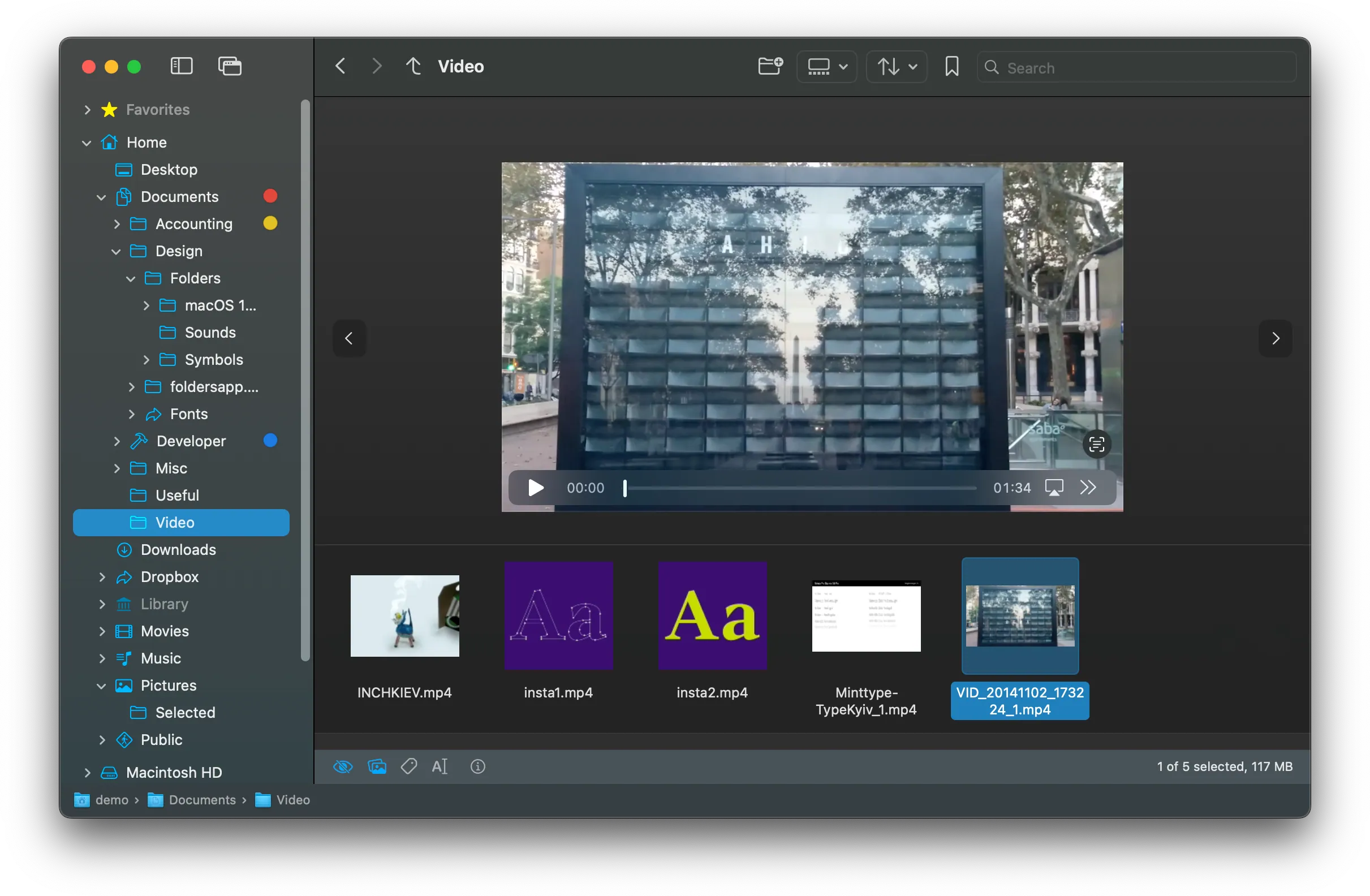Screen dimensions: 1370x896
Task: Click the video progress slider track
Action: (x=800, y=488)
